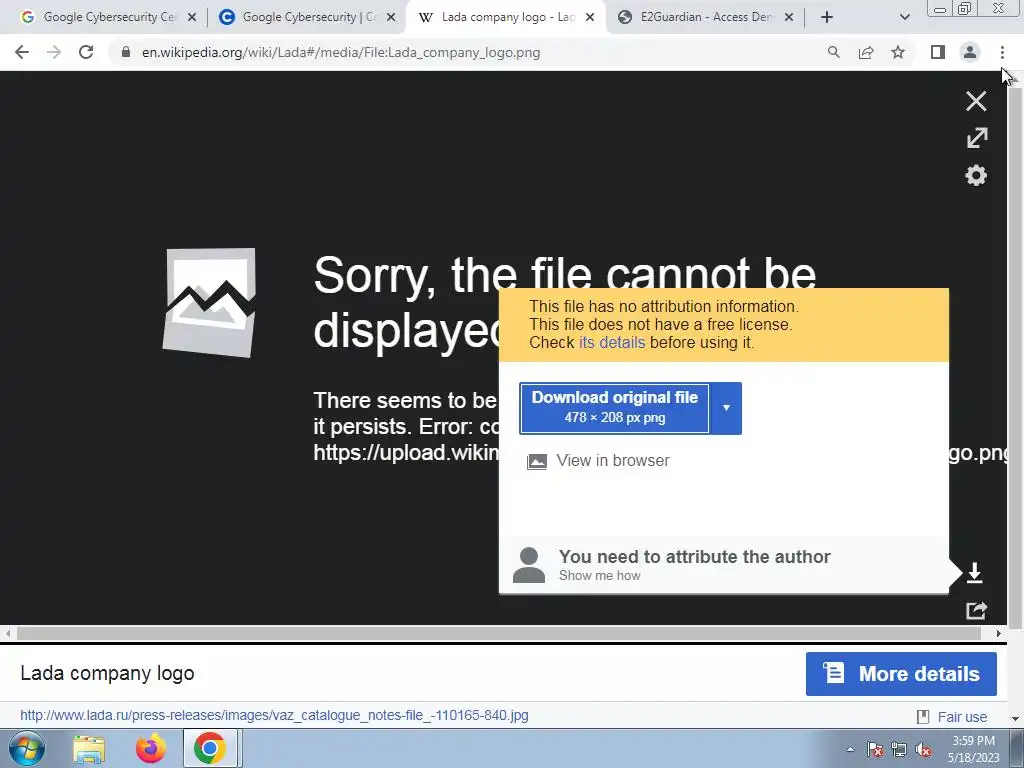Click Action Center flag tray icon
The width and height of the screenshot is (1024, 768).
[x=875, y=750]
